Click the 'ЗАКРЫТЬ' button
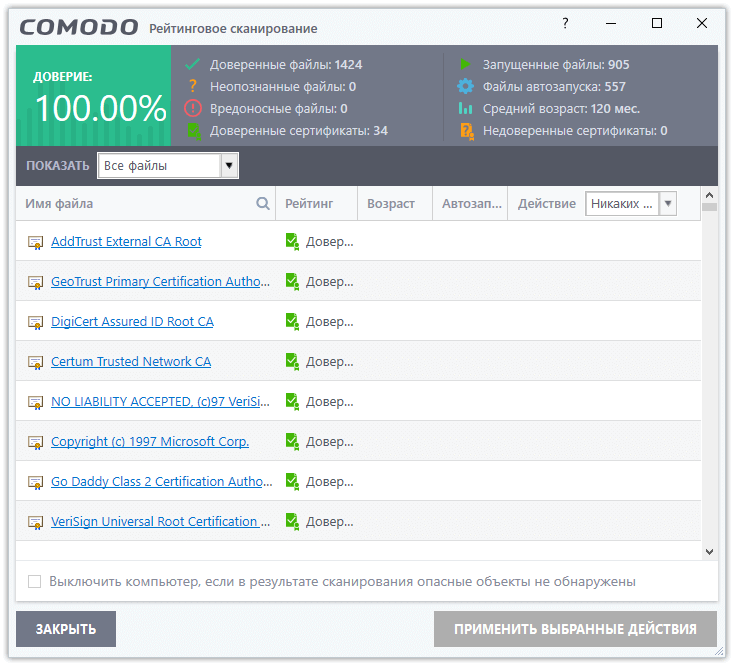734x666 pixels. click(x=66, y=629)
